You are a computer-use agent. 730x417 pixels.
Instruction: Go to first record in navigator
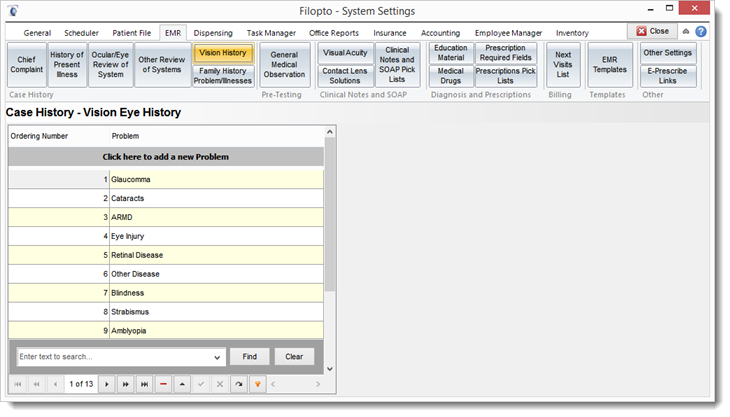pos(18,384)
